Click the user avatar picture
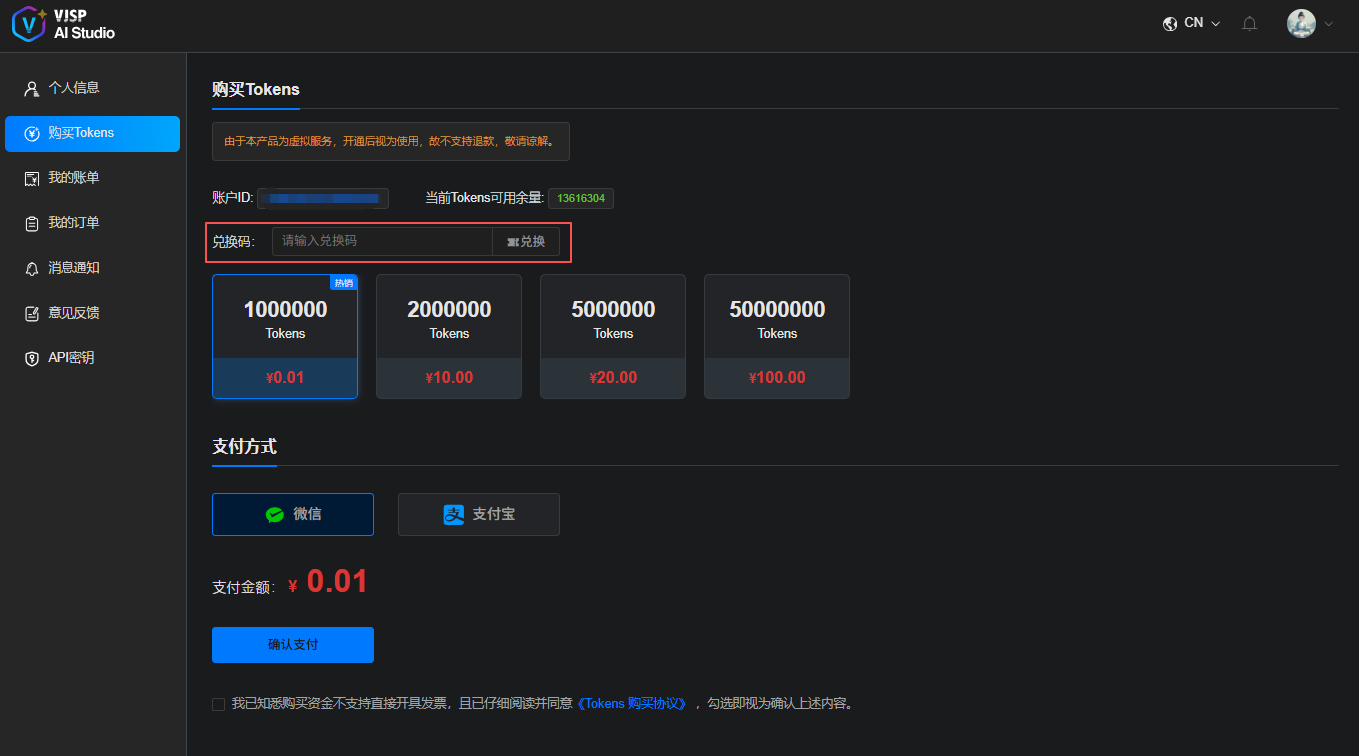The height and width of the screenshot is (756, 1359). [x=1301, y=23]
